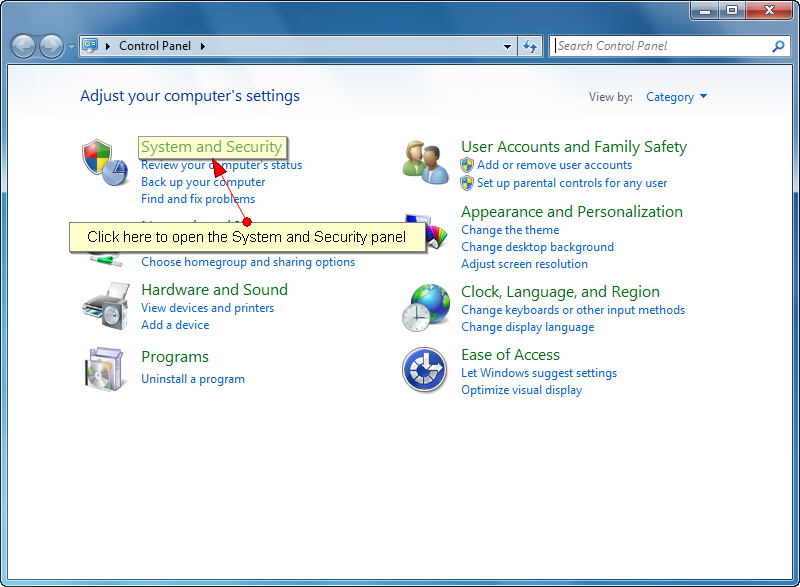800x587 pixels.
Task: Click Change keyboards or other input methods
Action: (x=573, y=310)
